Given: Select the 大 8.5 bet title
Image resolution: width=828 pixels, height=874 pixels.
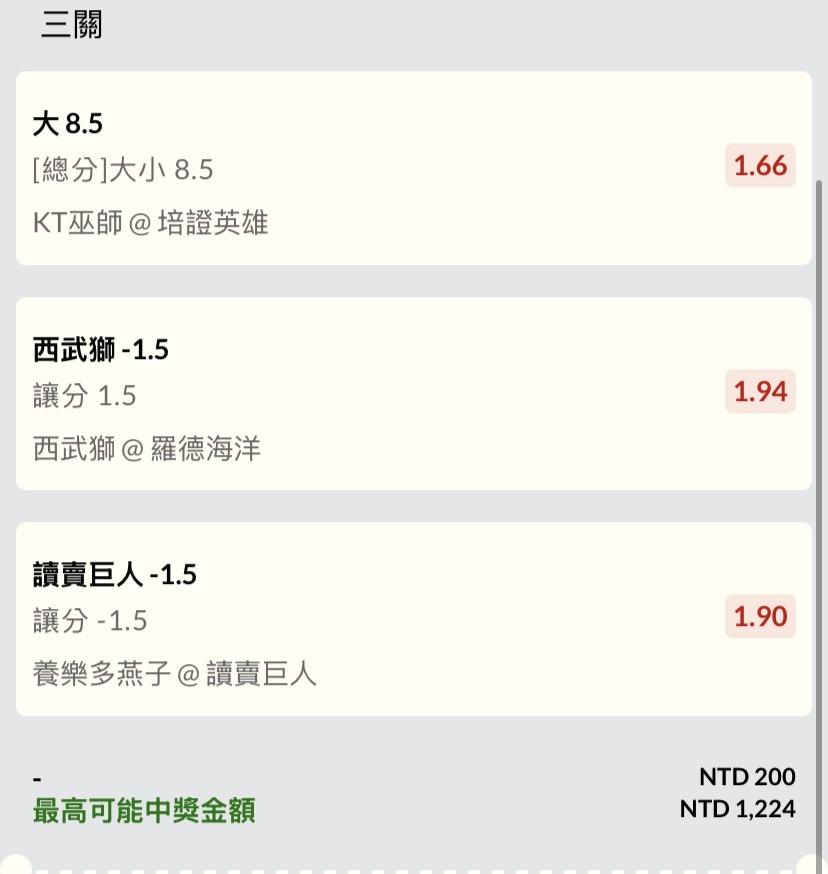Looking at the screenshot, I should click(68, 124).
